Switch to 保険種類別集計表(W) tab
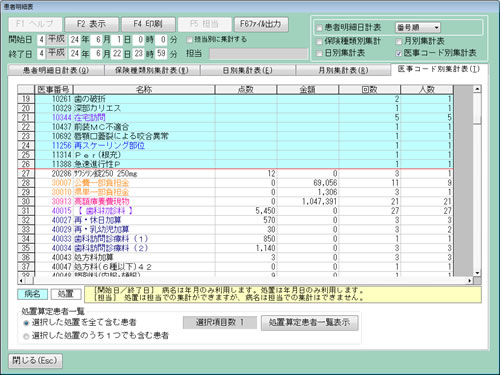Image resolution: width=500 pixels, height=375 pixels. point(152,70)
